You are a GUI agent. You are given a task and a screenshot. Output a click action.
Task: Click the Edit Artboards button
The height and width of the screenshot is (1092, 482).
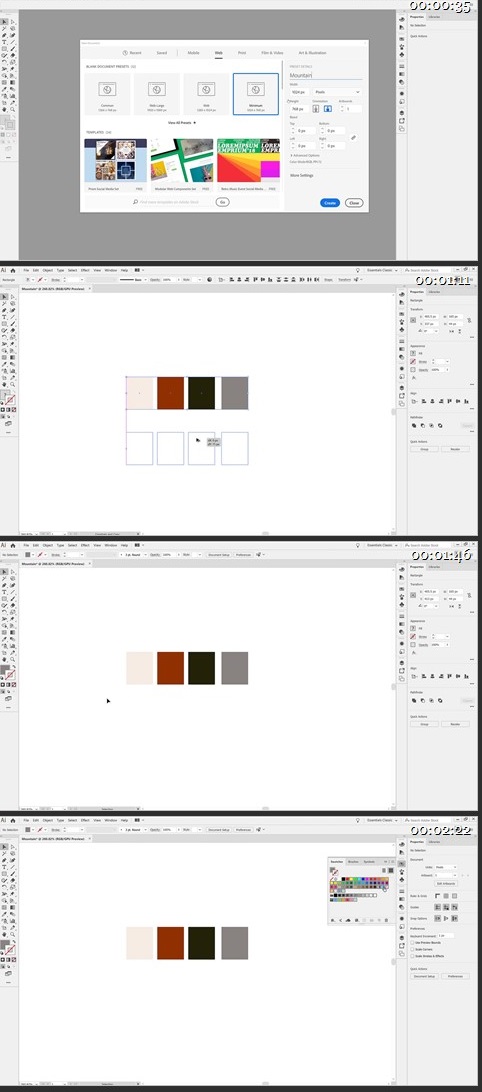coord(446,883)
